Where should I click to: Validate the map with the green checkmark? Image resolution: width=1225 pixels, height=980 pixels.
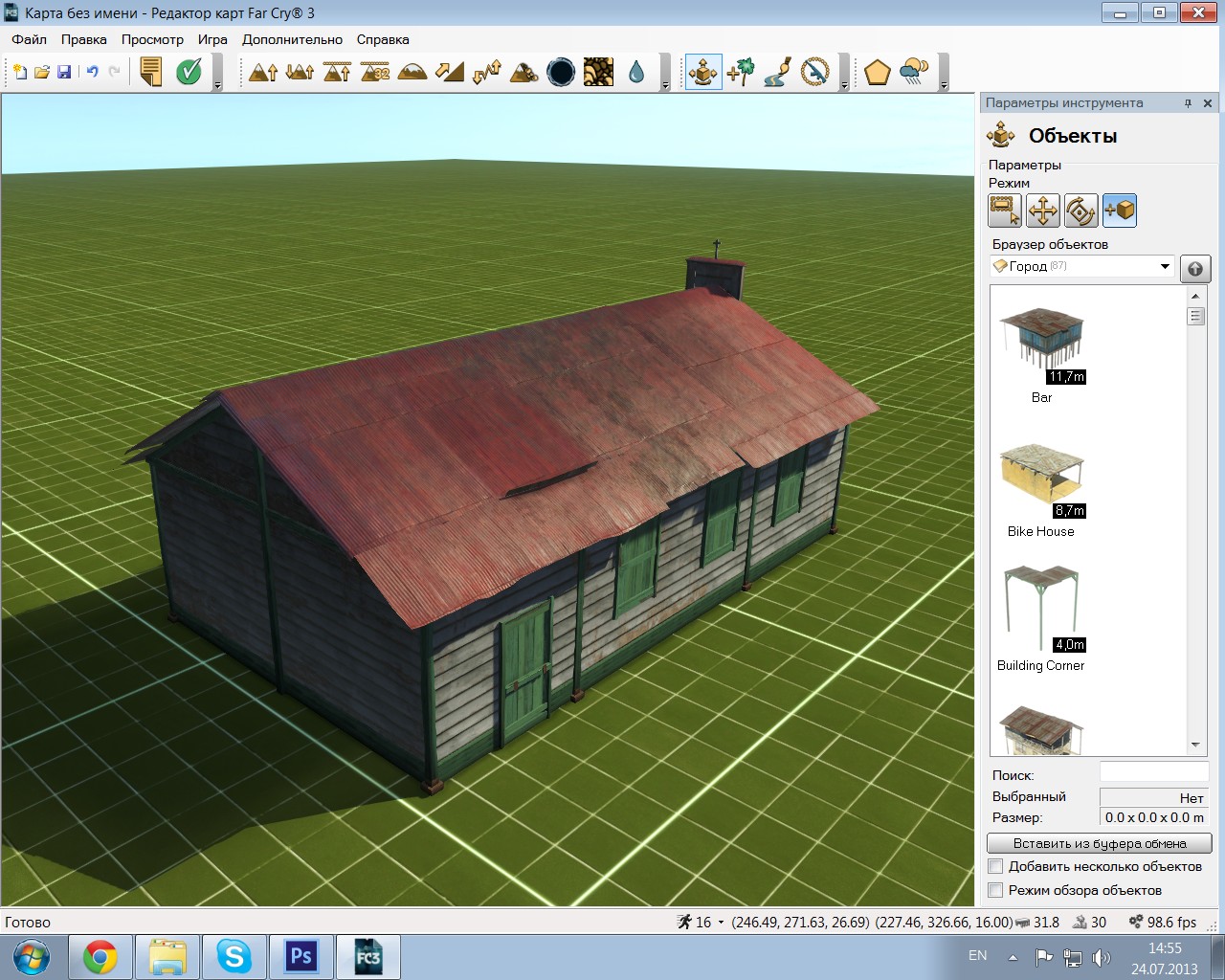coord(189,72)
